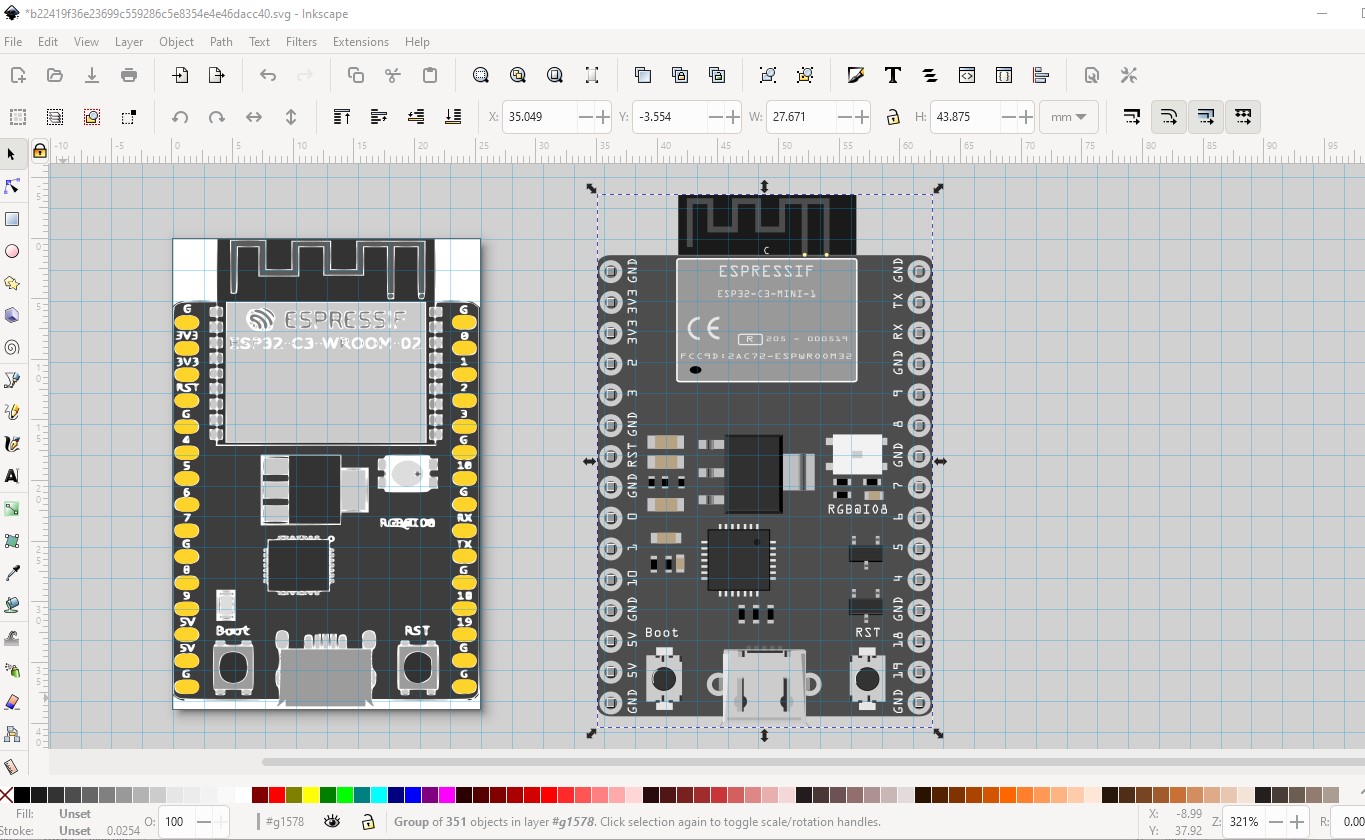Toggle width-height ratio lock

pos(893,117)
